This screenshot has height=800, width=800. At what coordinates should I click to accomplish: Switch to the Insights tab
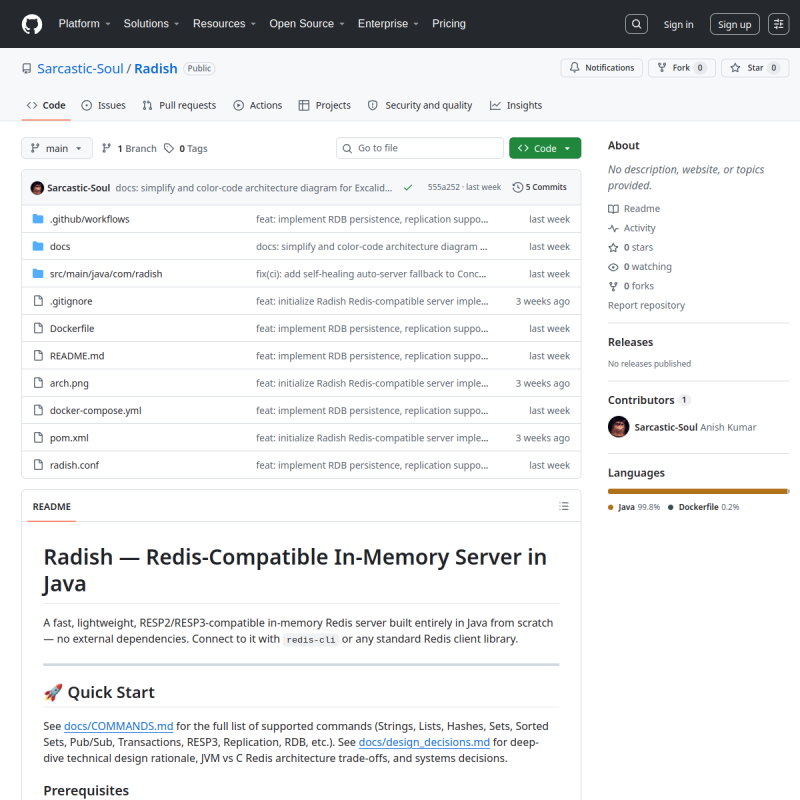[516, 105]
